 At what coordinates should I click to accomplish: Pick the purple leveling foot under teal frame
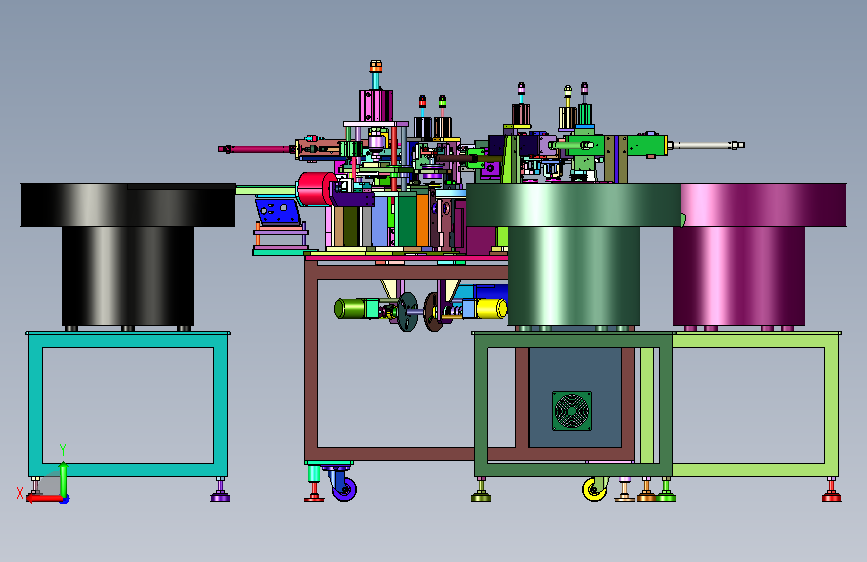click(x=220, y=490)
